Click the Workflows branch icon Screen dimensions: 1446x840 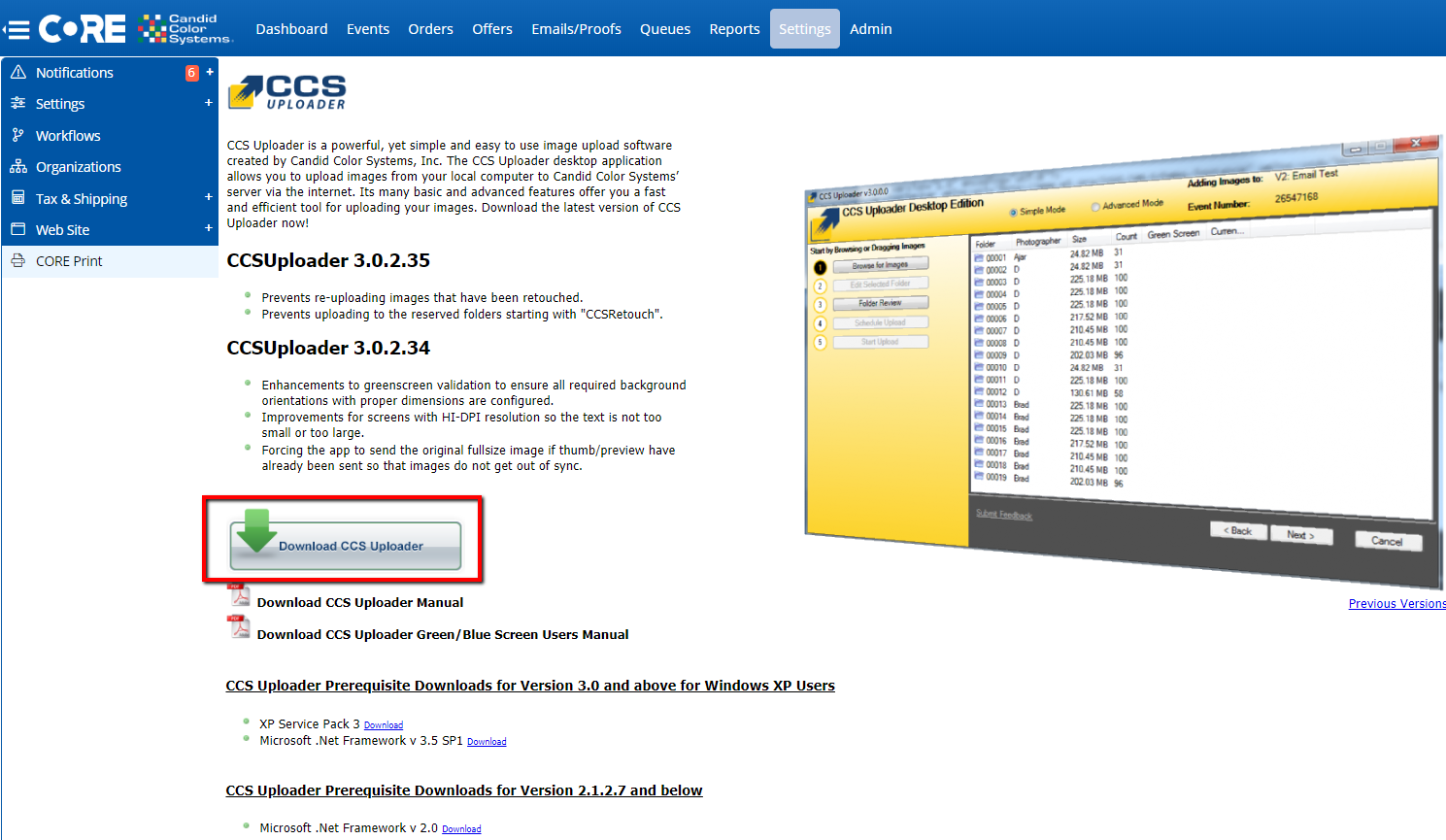tap(18, 136)
